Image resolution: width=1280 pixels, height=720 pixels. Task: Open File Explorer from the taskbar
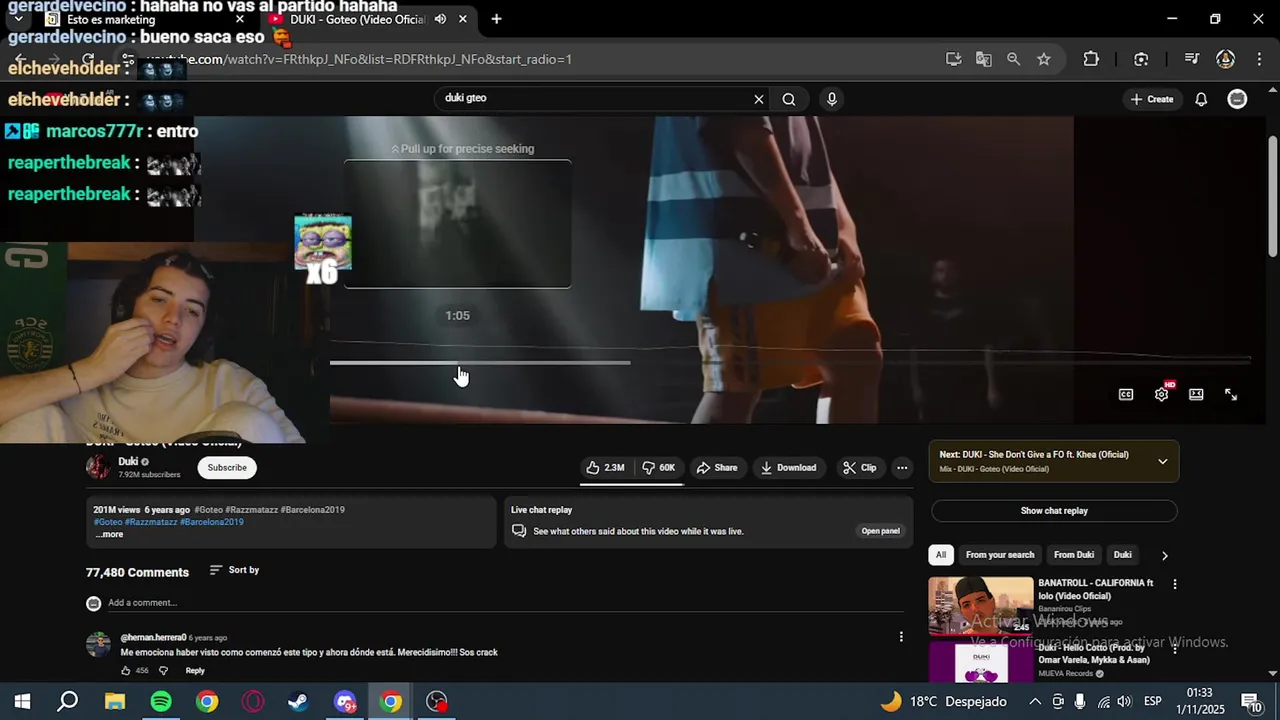(x=115, y=702)
